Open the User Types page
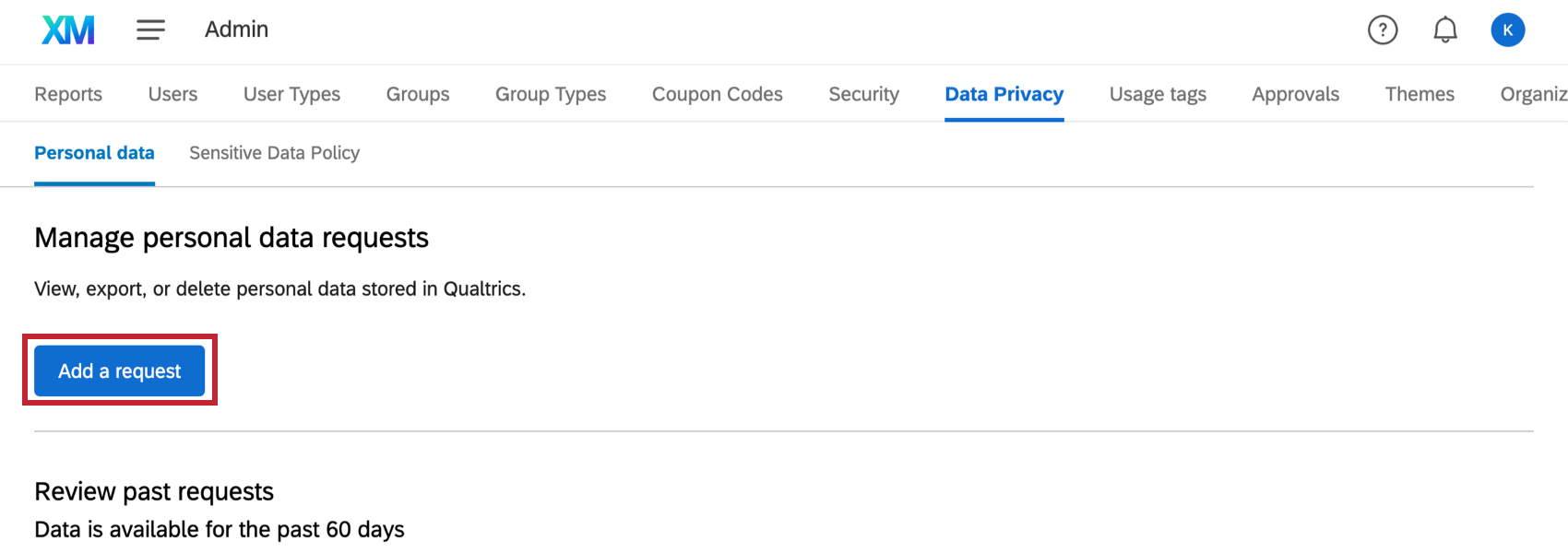1568x553 pixels. [291, 93]
